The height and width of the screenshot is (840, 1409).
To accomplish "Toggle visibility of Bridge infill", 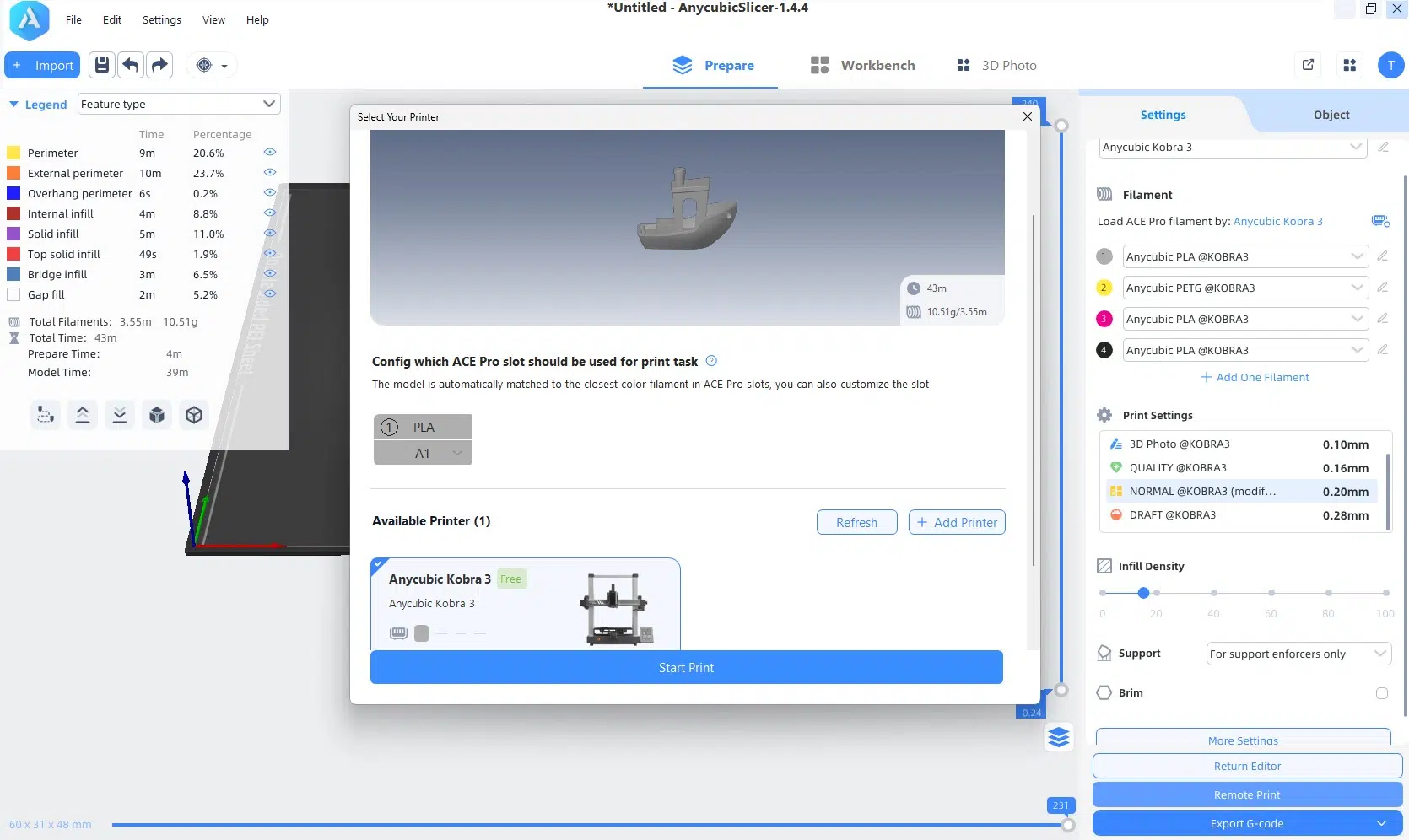I will (x=270, y=274).
